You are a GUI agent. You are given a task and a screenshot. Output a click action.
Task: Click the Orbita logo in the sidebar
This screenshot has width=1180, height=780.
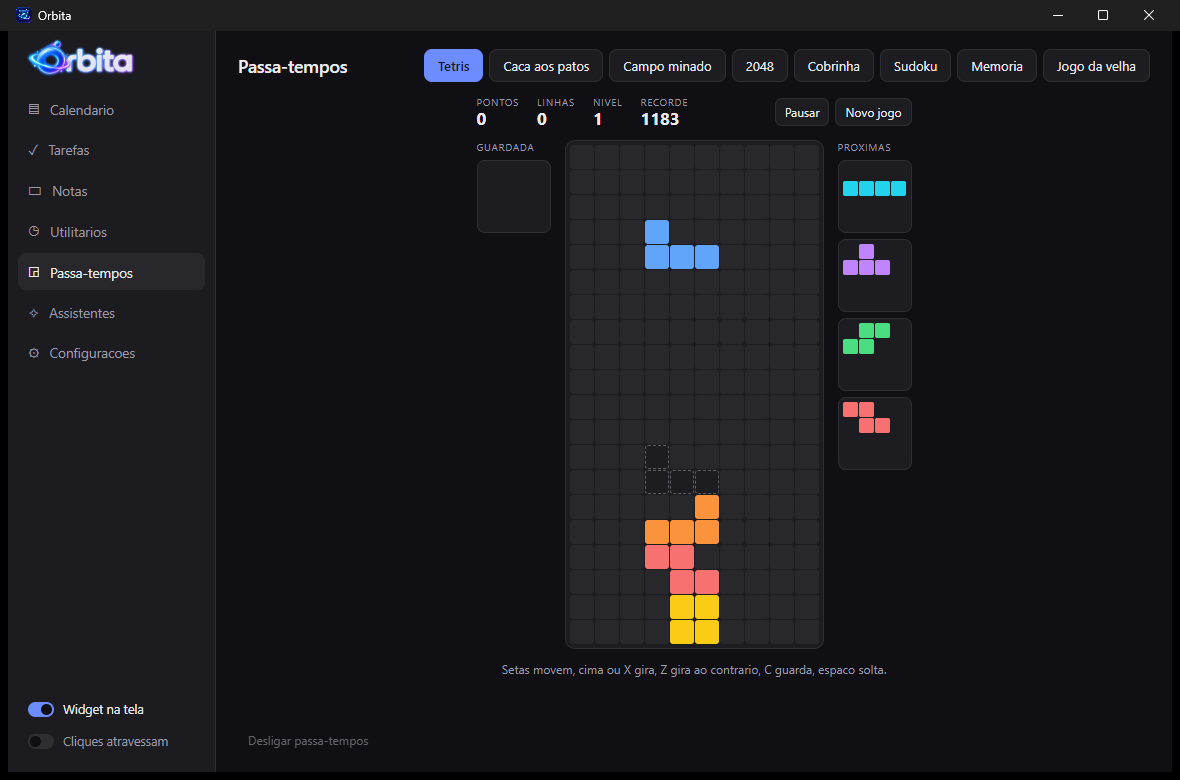(x=81, y=59)
